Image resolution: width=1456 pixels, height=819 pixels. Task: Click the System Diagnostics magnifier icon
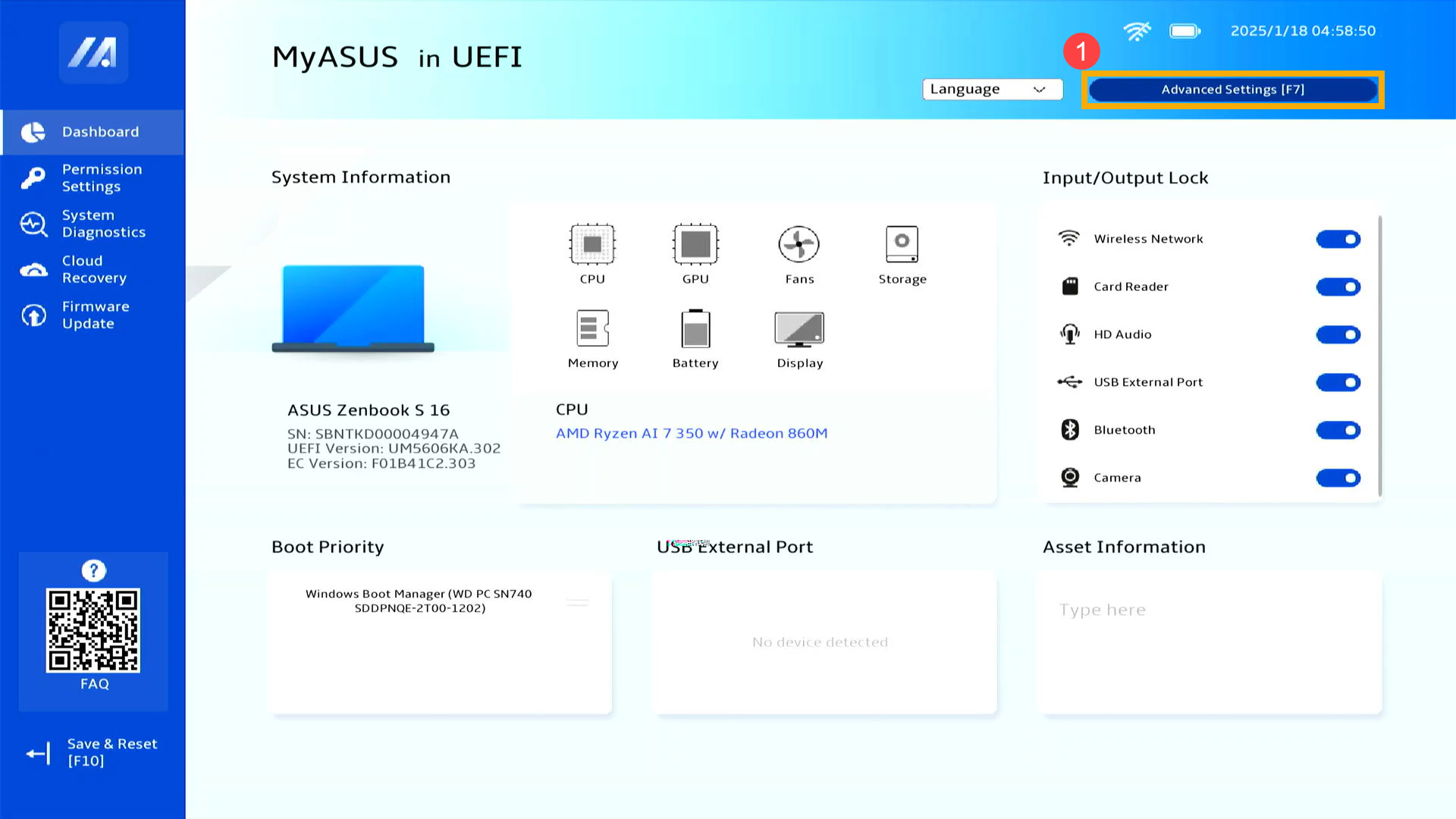point(33,224)
